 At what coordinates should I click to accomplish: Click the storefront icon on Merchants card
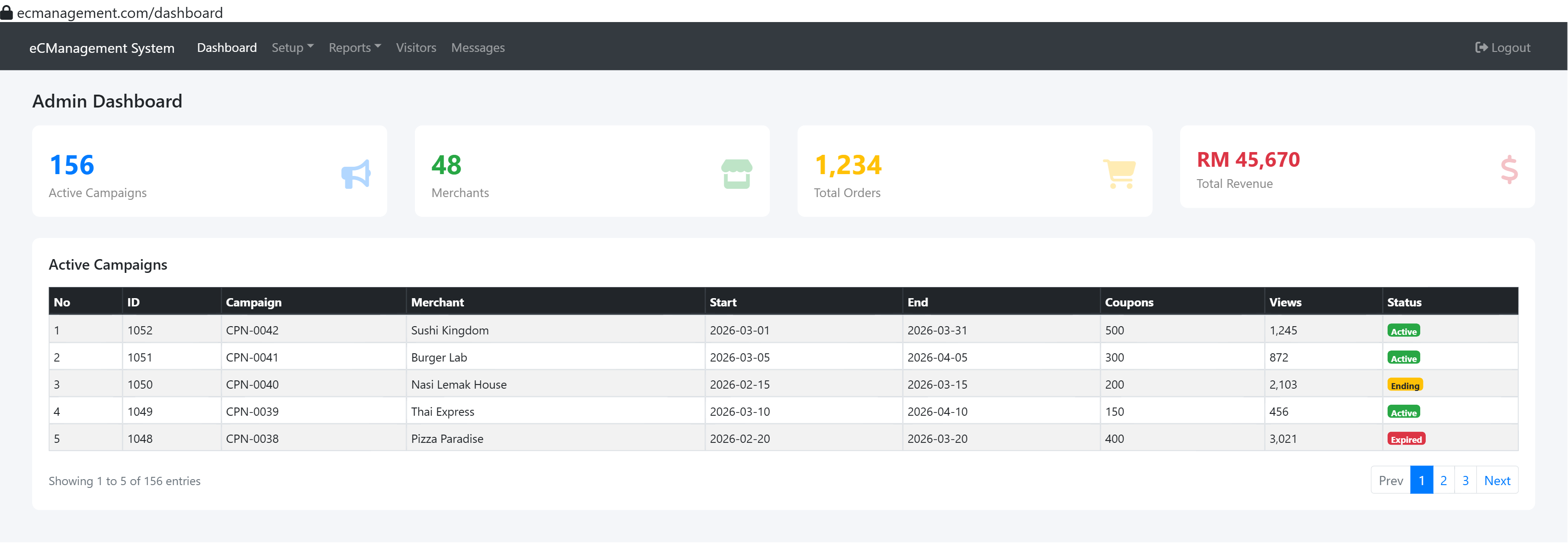[x=737, y=174]
